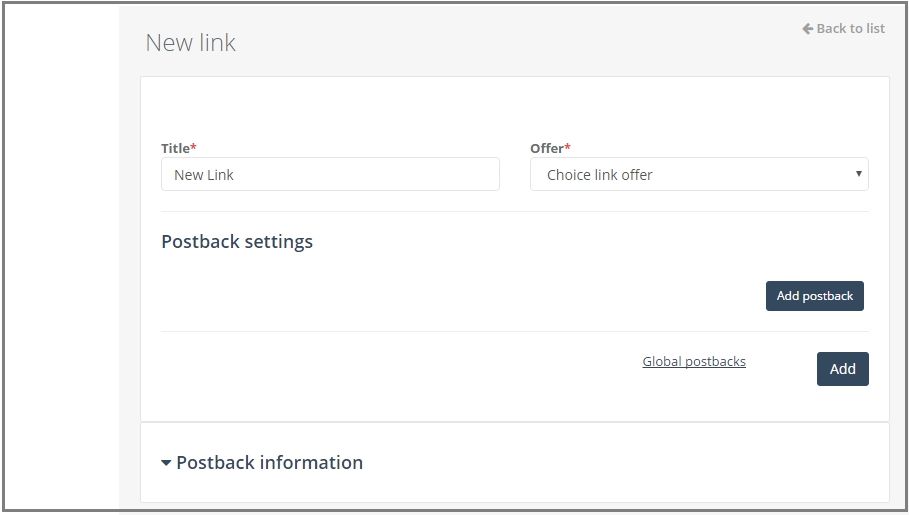Click the left arrow icon beside Back to list
The height and width of the screenshot is (515, 909).
pyautogui.click(x=808, y=28)
